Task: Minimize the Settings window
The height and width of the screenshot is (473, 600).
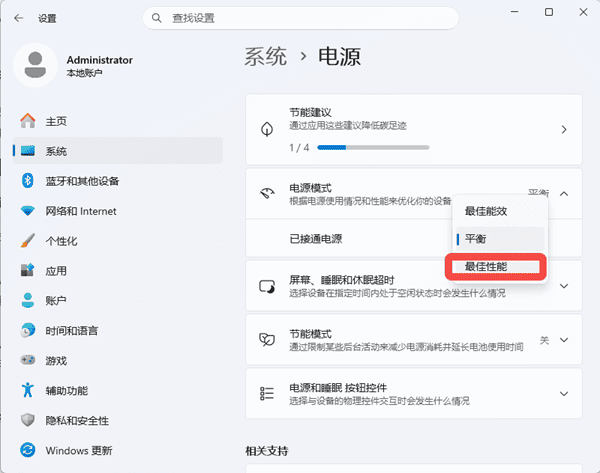Action: 515,12
